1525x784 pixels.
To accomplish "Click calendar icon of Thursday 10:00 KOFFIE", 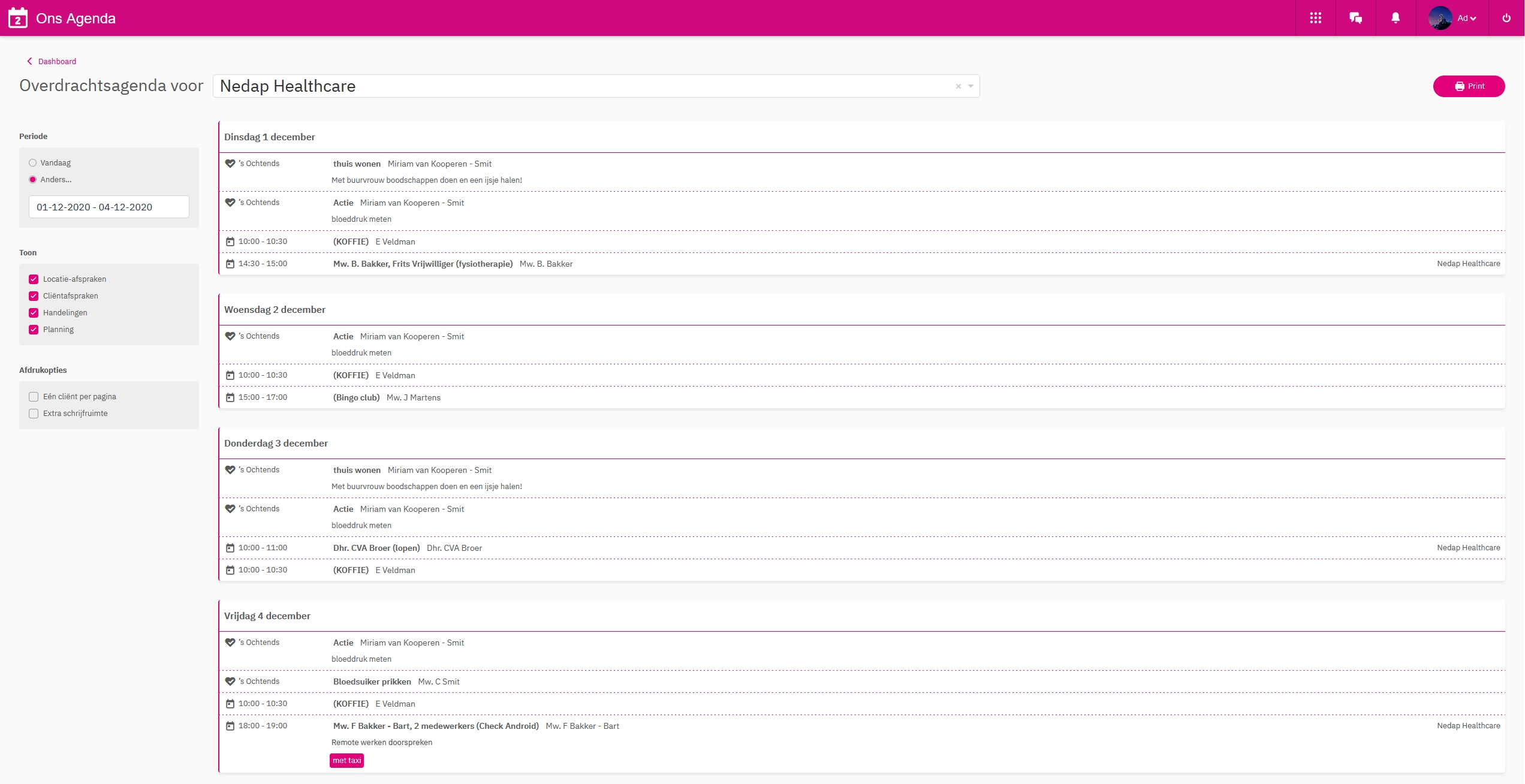I will click(230, 570).
